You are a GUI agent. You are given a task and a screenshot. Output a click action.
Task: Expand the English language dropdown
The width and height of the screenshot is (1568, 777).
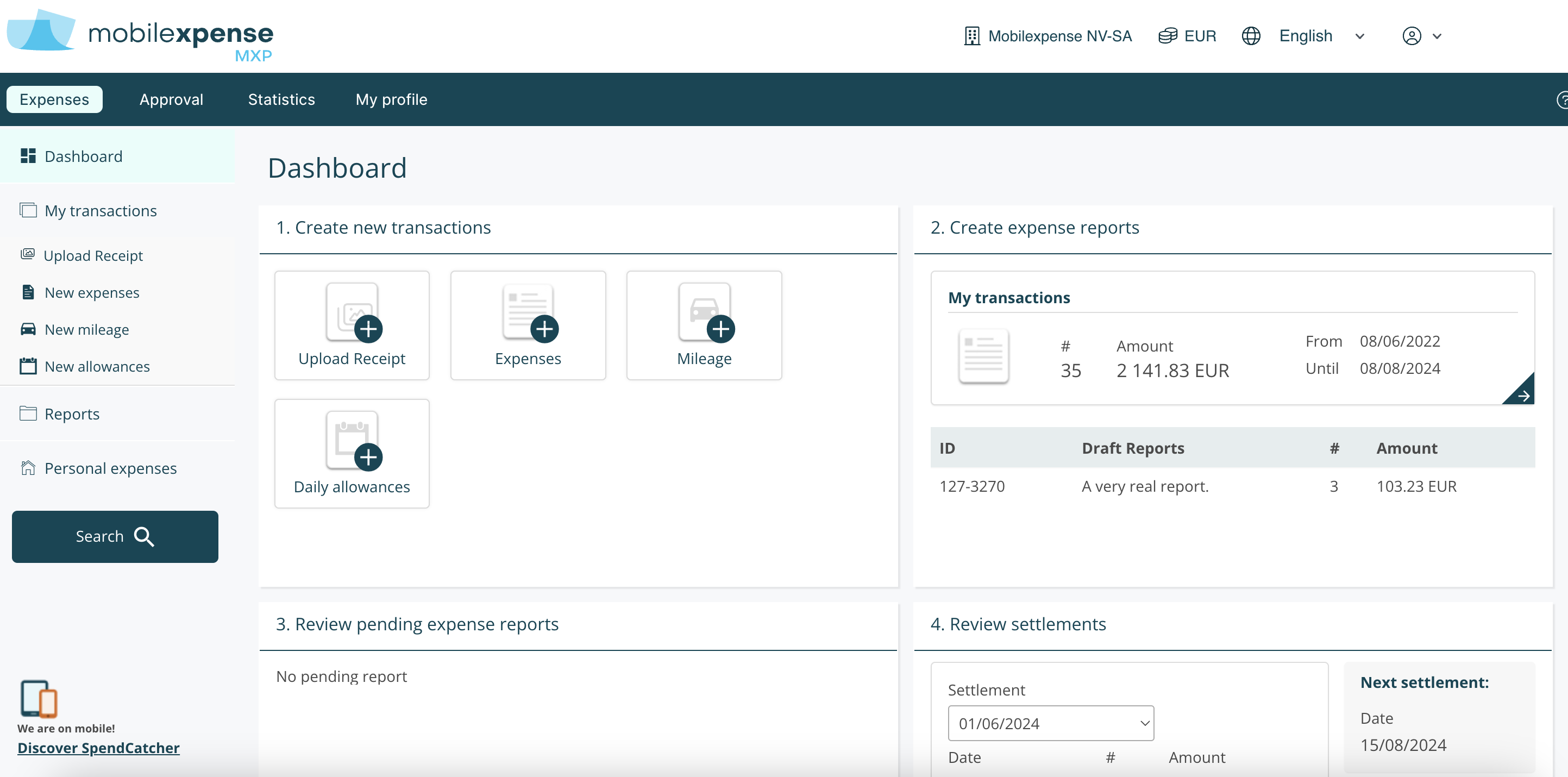1359,36
